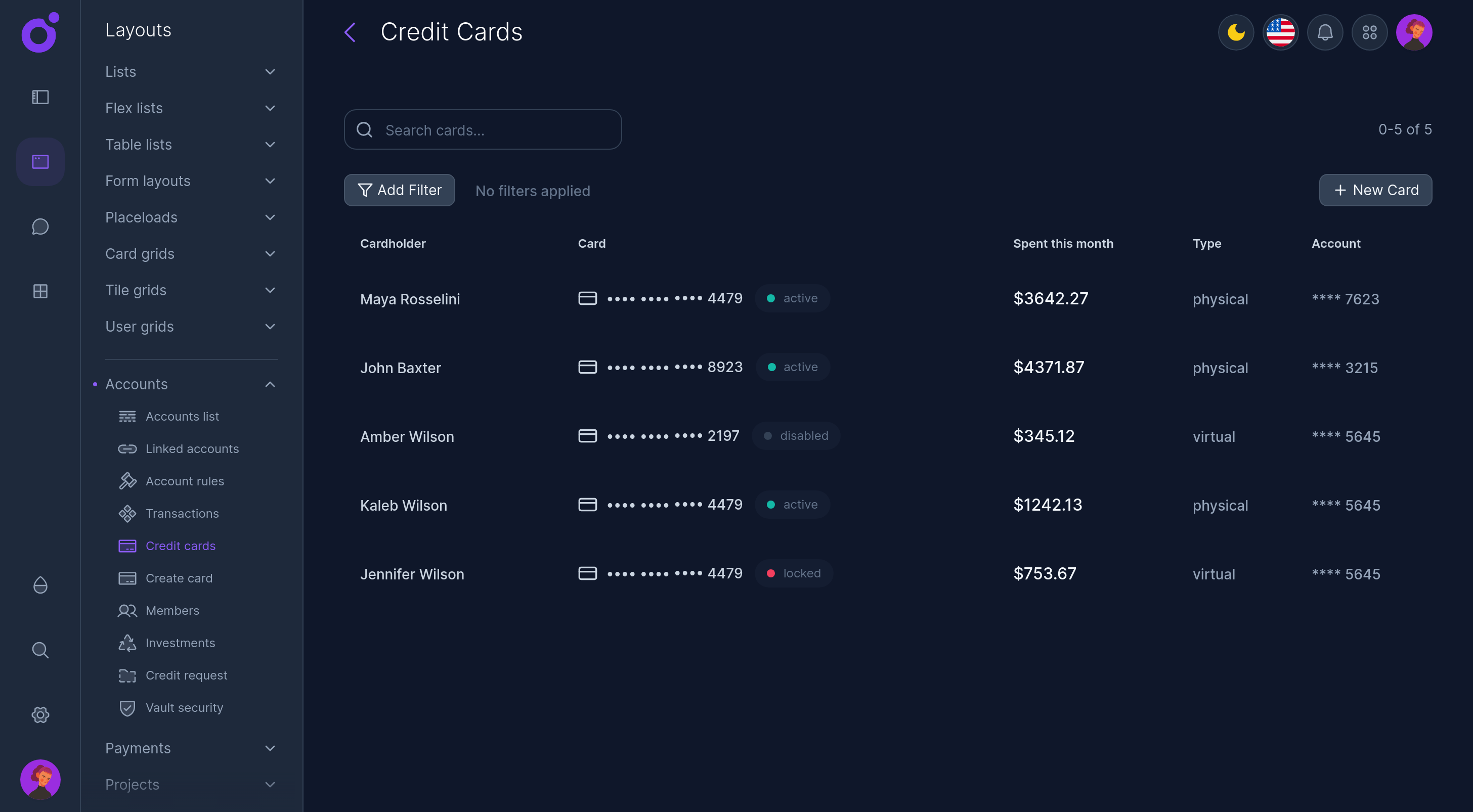Select the Credit cards menu entry
1473x812 pixels.
(x=180, y=546)
